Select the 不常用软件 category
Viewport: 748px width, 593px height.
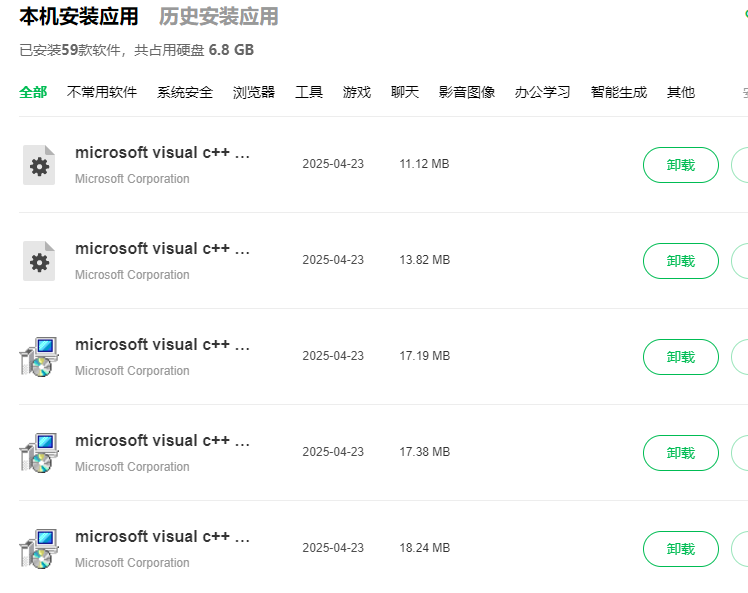(102, 92)
